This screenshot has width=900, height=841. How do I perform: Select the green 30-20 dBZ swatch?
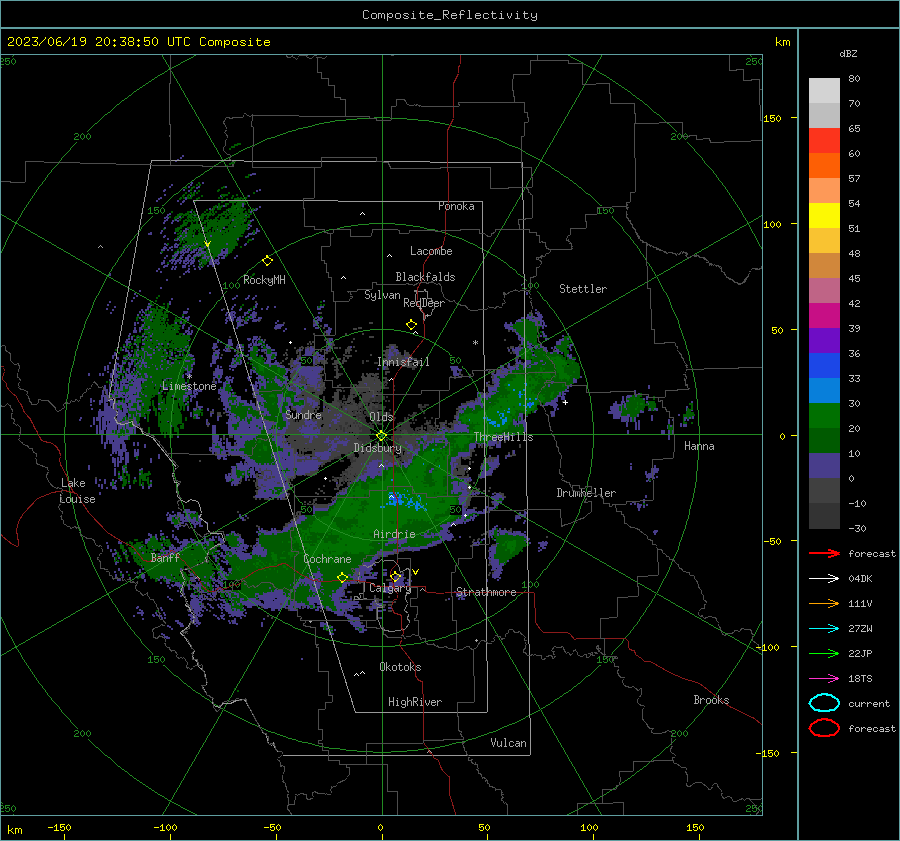pyautogui.click(x=824, y=416)
